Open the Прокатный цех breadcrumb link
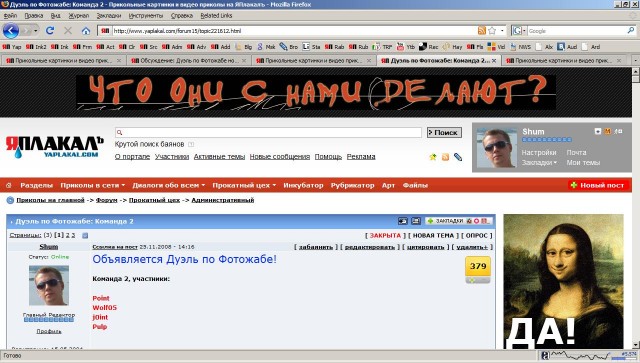 154,200
